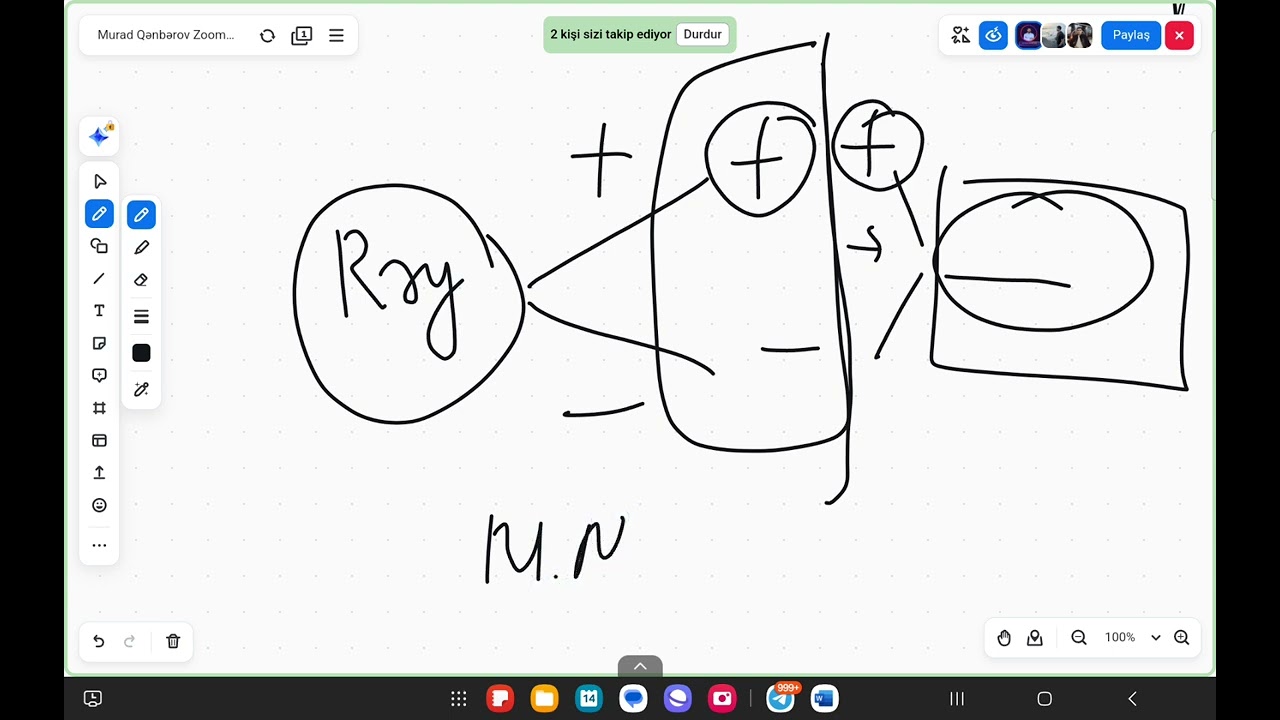Screen dimensions: 1280x720
Task: Expand the bottom panel chevron handle
Action: point(640,666)
